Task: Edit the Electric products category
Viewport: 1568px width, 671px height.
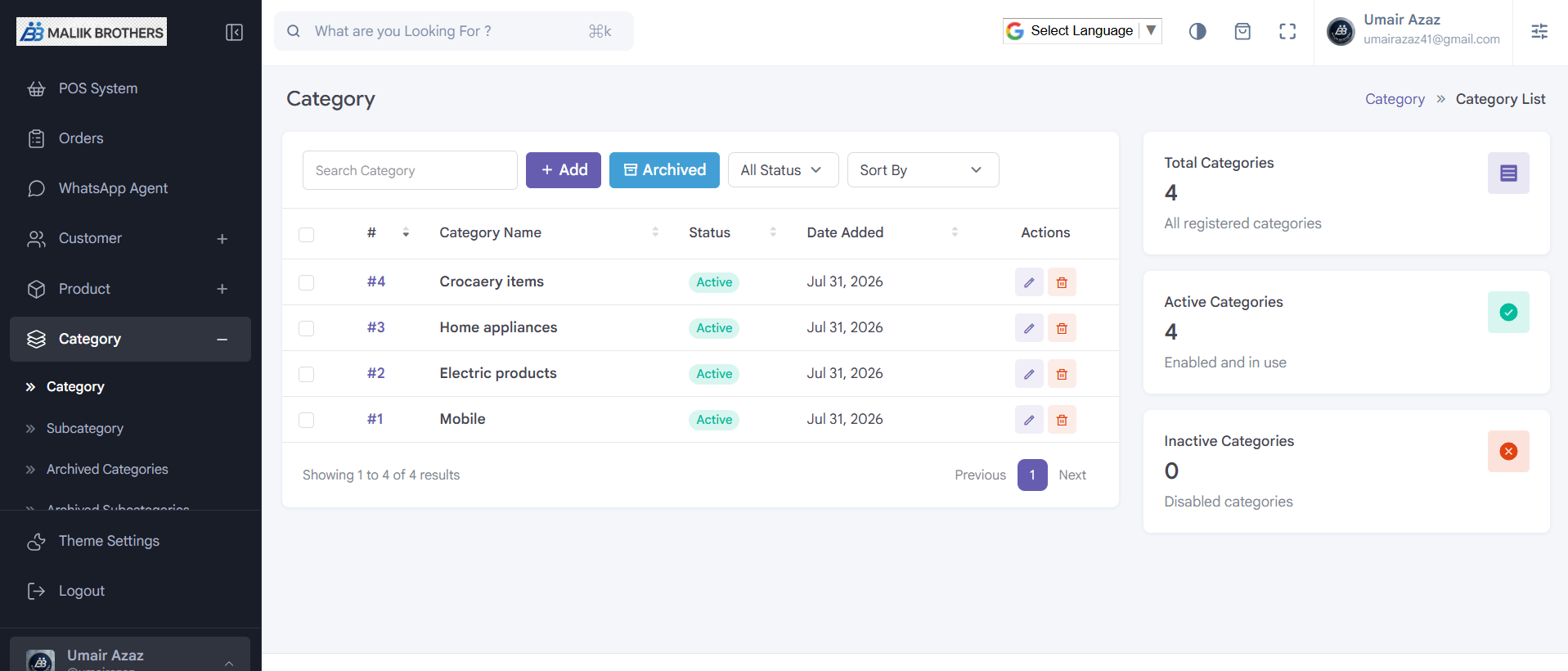Action: click(x=1029, y=374)
